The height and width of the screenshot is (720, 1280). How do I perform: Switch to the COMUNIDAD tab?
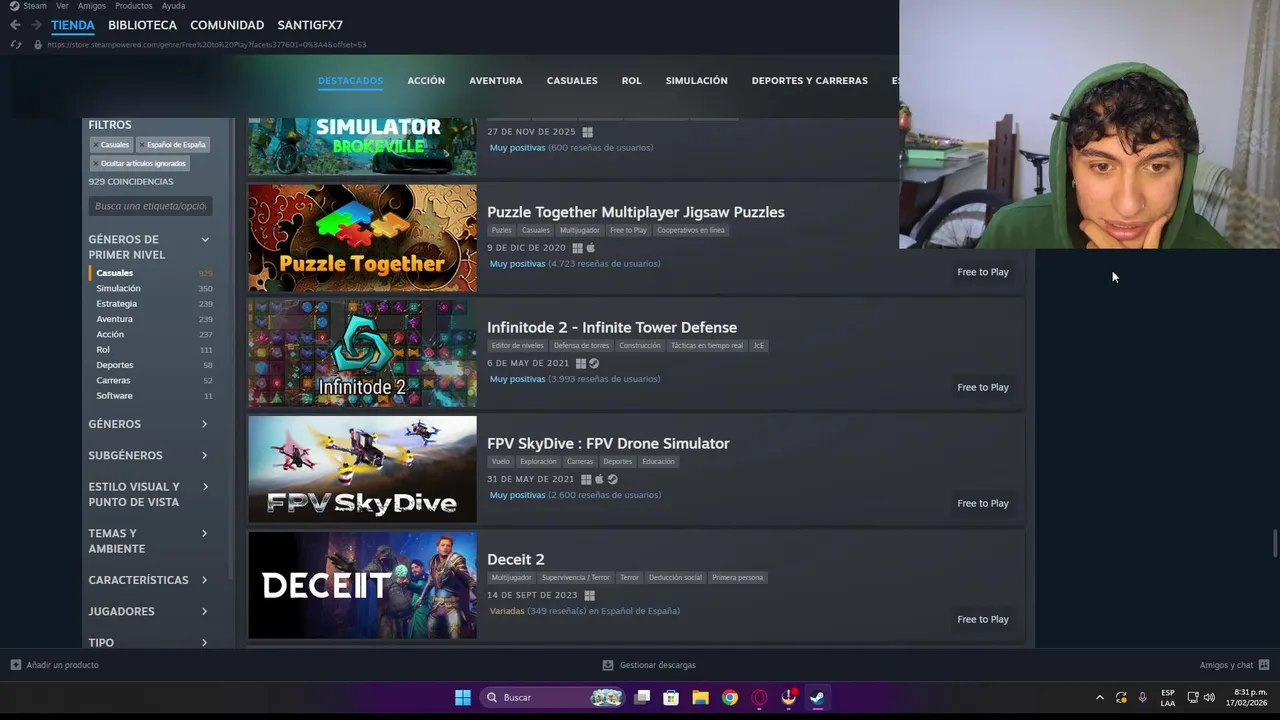227,25
